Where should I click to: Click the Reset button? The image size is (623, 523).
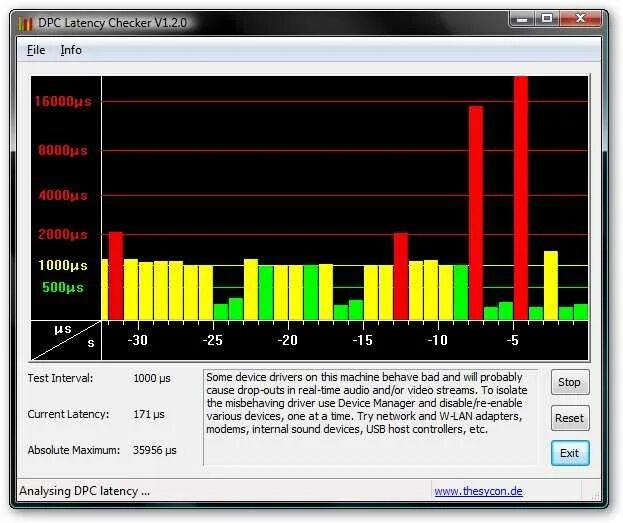[x=570, y=418]
